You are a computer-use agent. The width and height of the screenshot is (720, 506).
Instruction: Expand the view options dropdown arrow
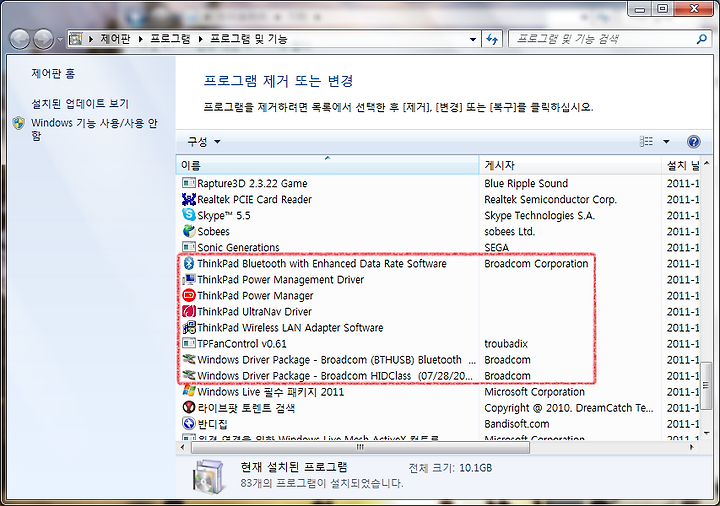coord(666,141)
